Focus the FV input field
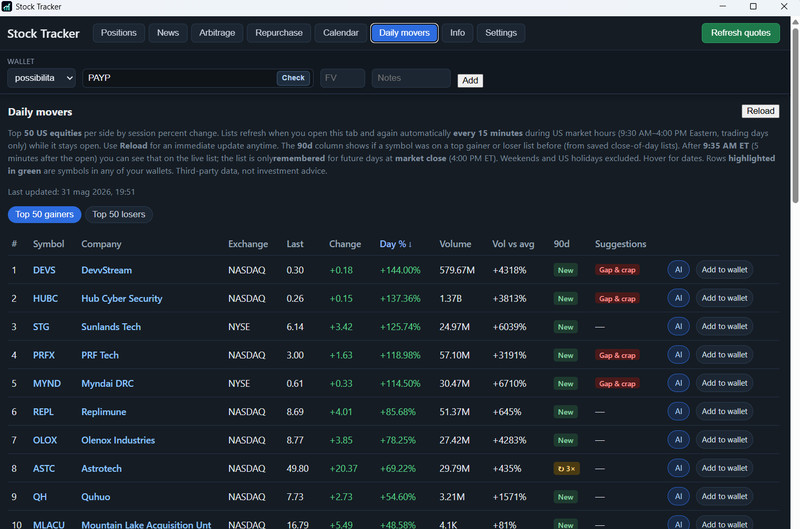This screenshot has height=529, width=800. (x=342, y=78)
